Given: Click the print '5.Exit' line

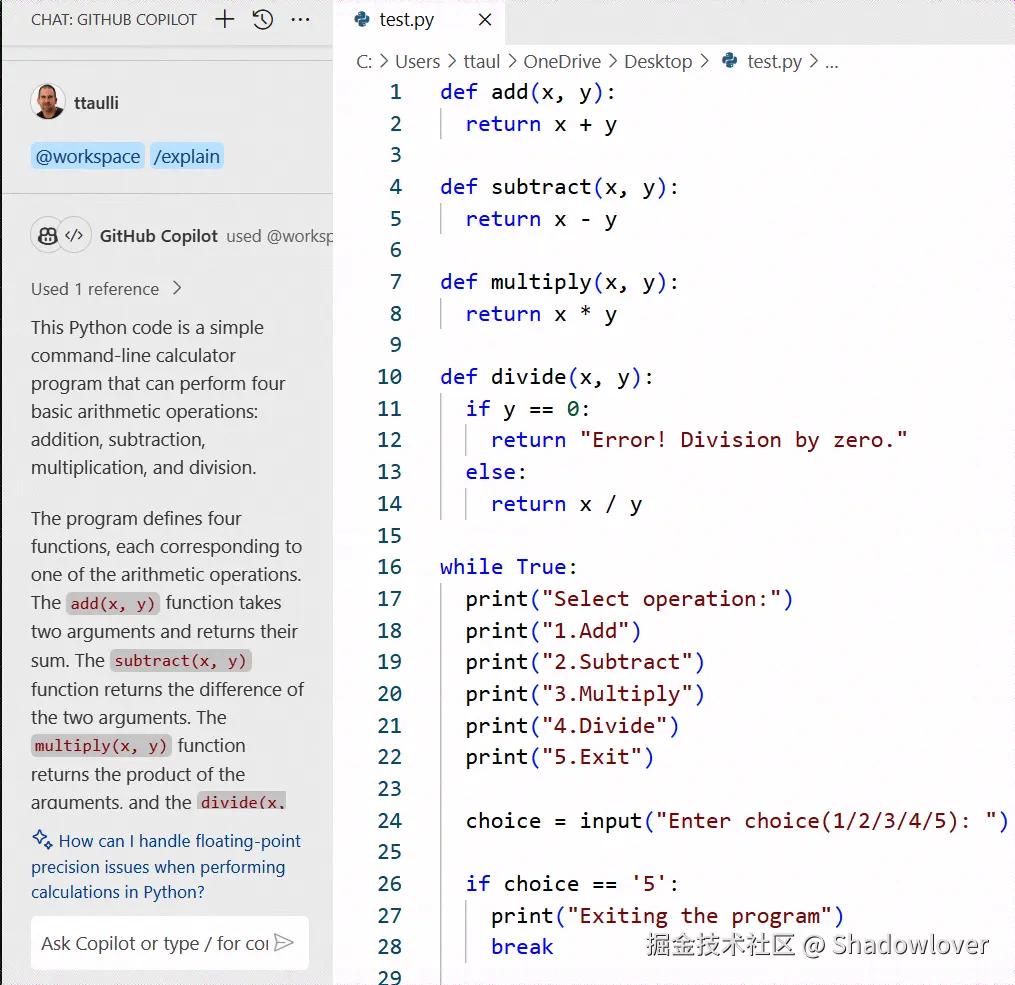Looking at the screenshot, I should [559, 757].
